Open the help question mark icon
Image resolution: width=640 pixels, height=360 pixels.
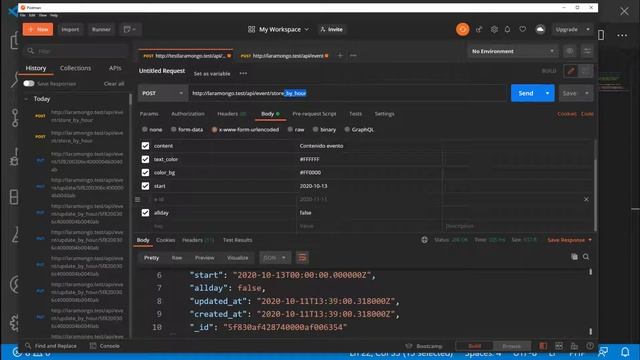(x=590, y=346)
